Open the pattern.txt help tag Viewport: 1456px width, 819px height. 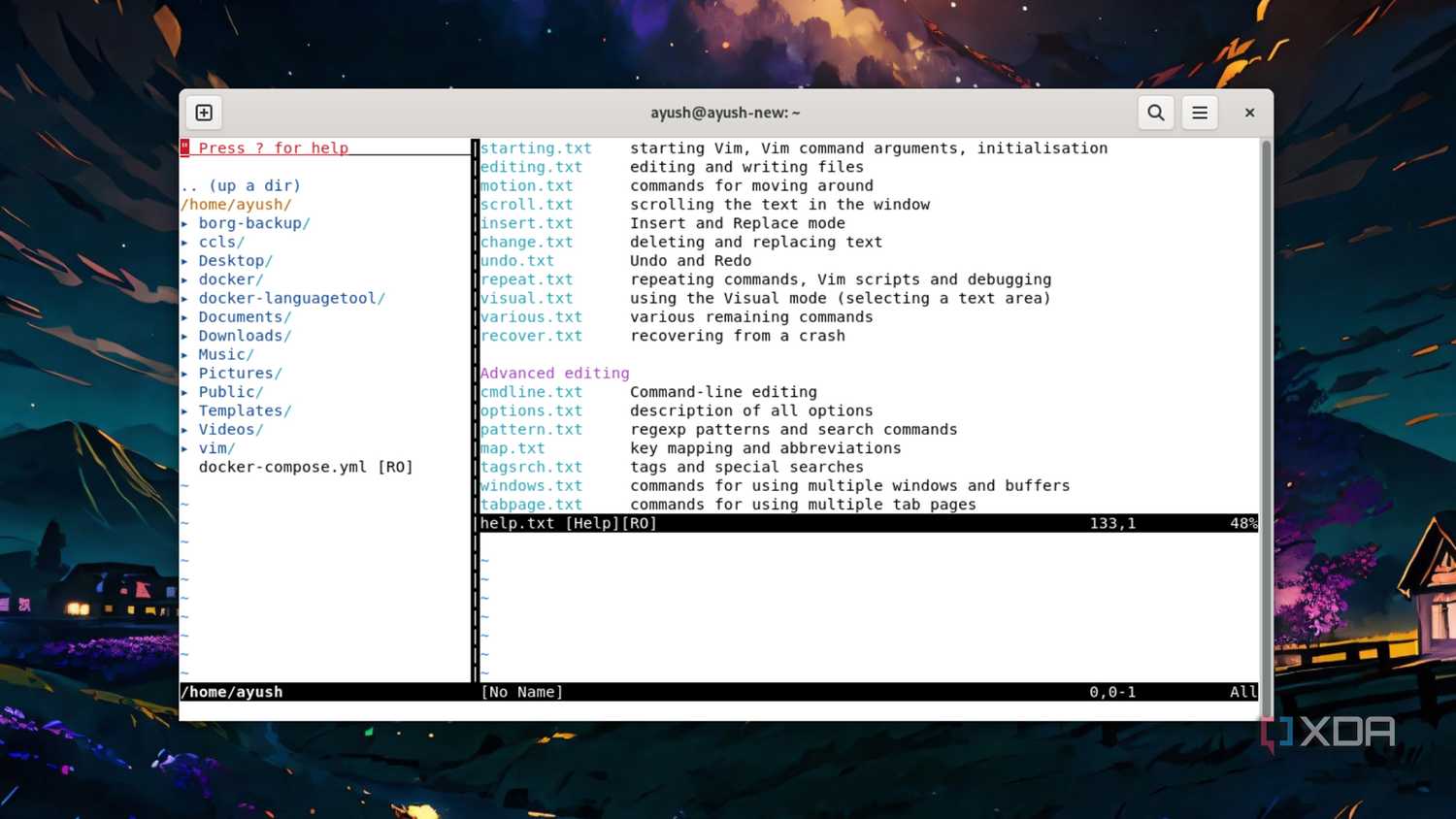[x=531, y=429]
